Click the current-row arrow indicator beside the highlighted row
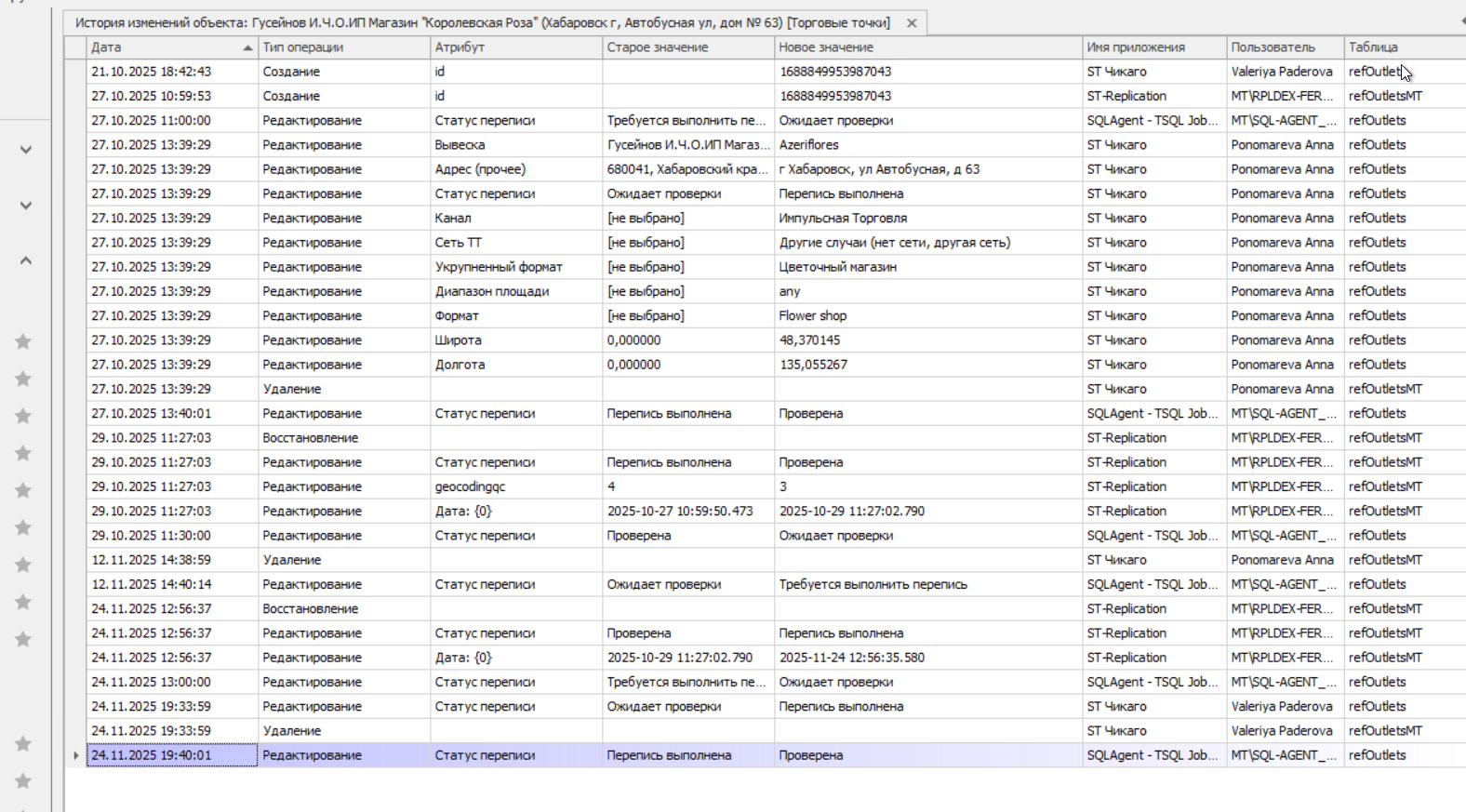Screen dimensions: 1466x812 click(x=75, y=755)
